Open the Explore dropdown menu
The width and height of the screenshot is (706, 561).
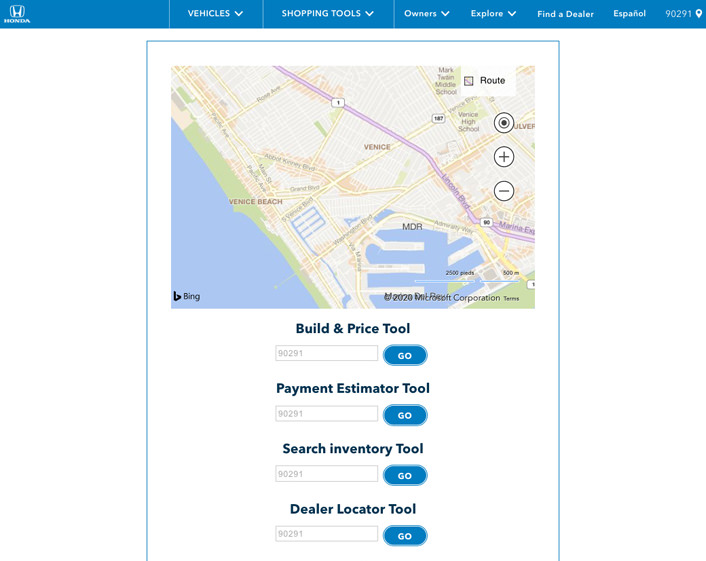point(493,14)
